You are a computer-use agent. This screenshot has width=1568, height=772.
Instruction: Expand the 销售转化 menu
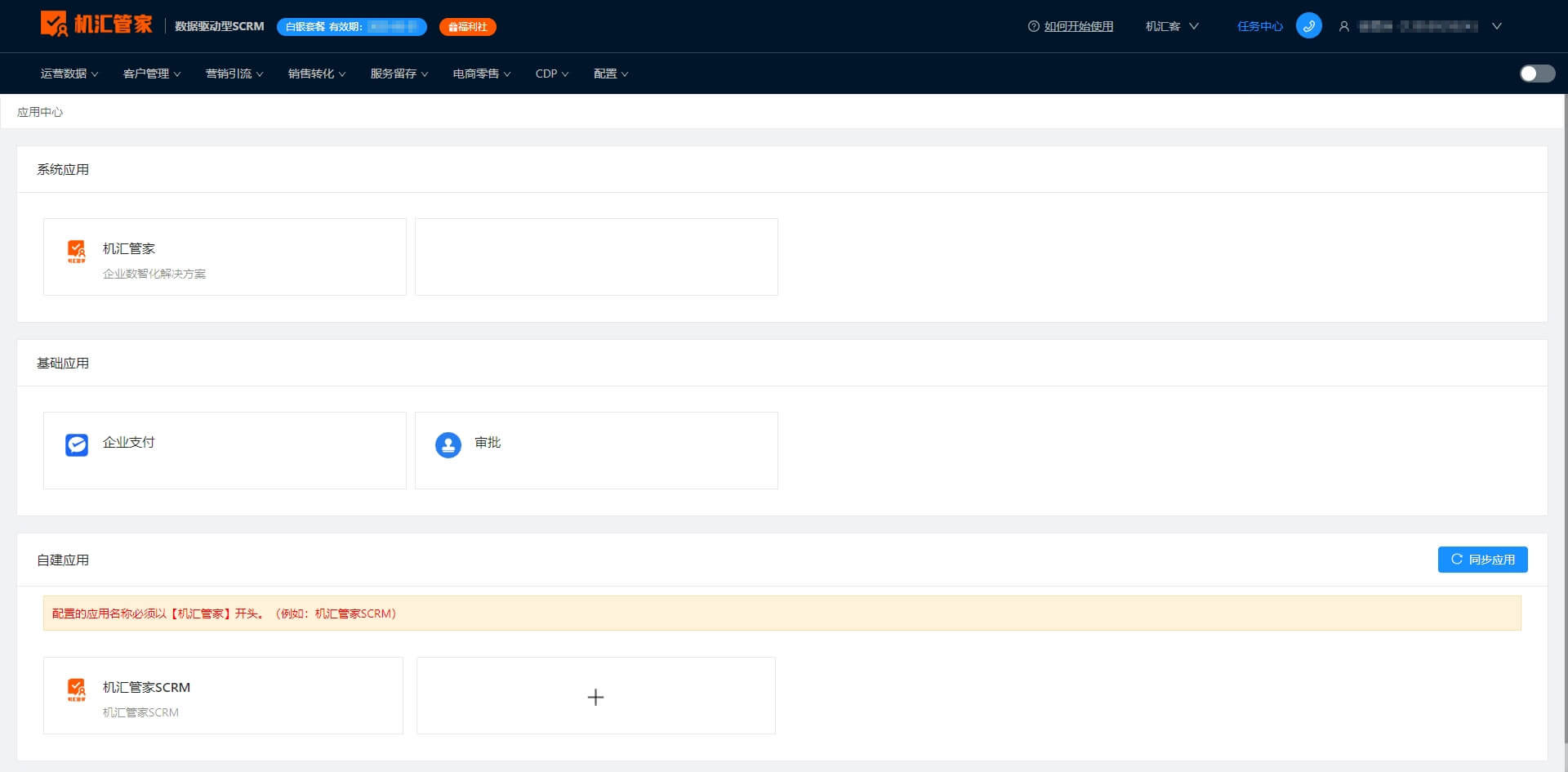point(317,74)
